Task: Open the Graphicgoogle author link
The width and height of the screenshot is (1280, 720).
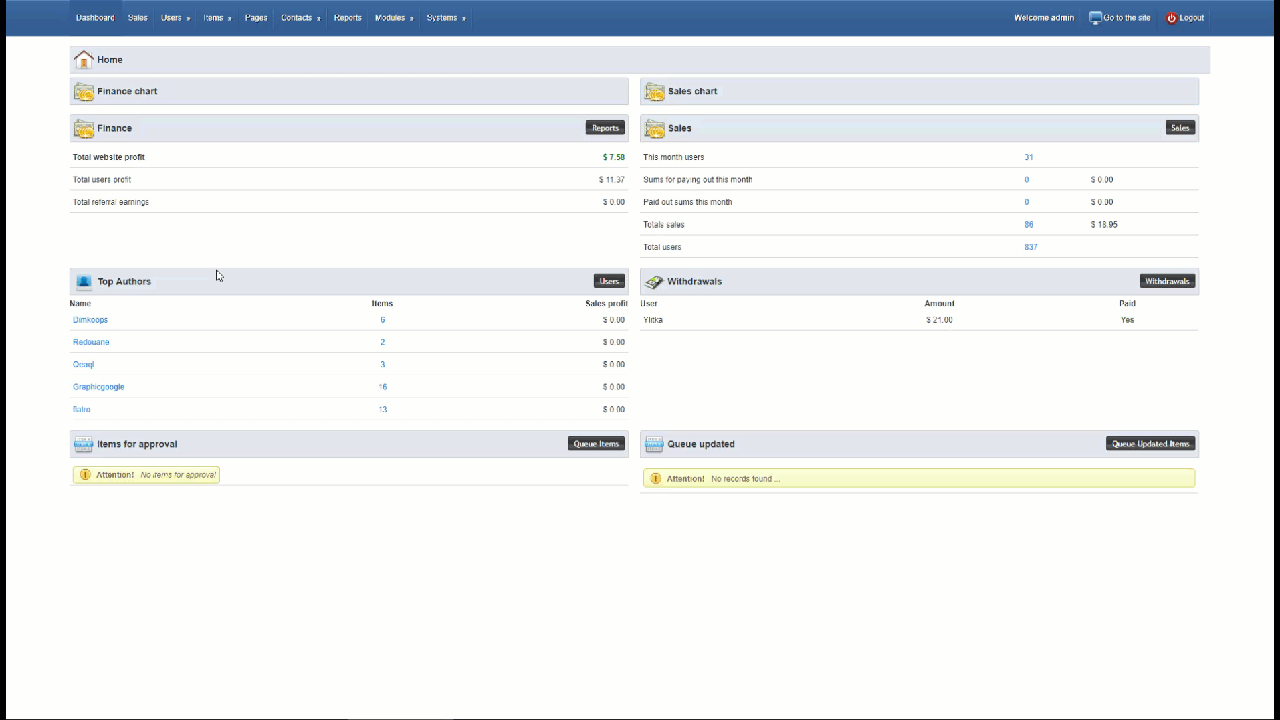Action: click(x=98, y=387)
